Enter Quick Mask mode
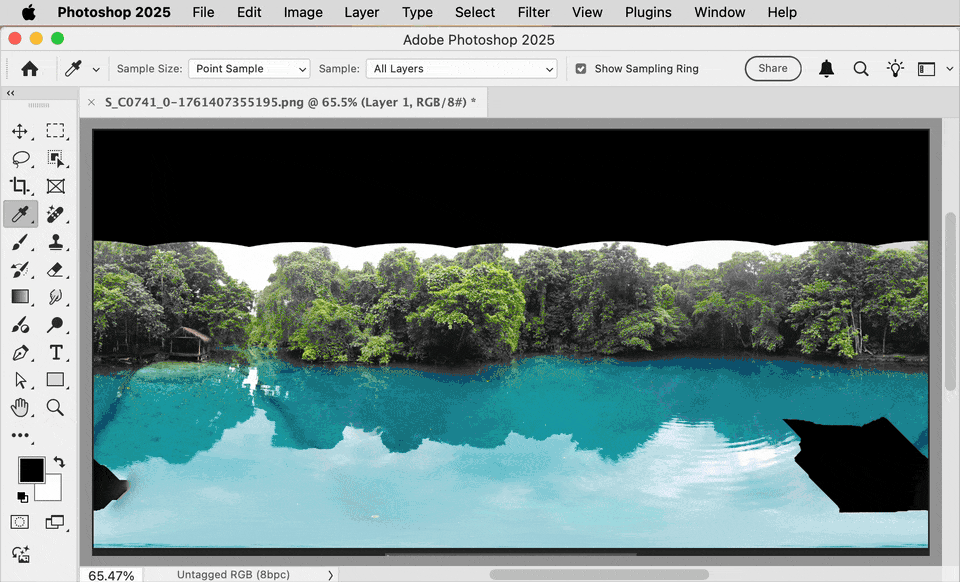 [20, 521]
